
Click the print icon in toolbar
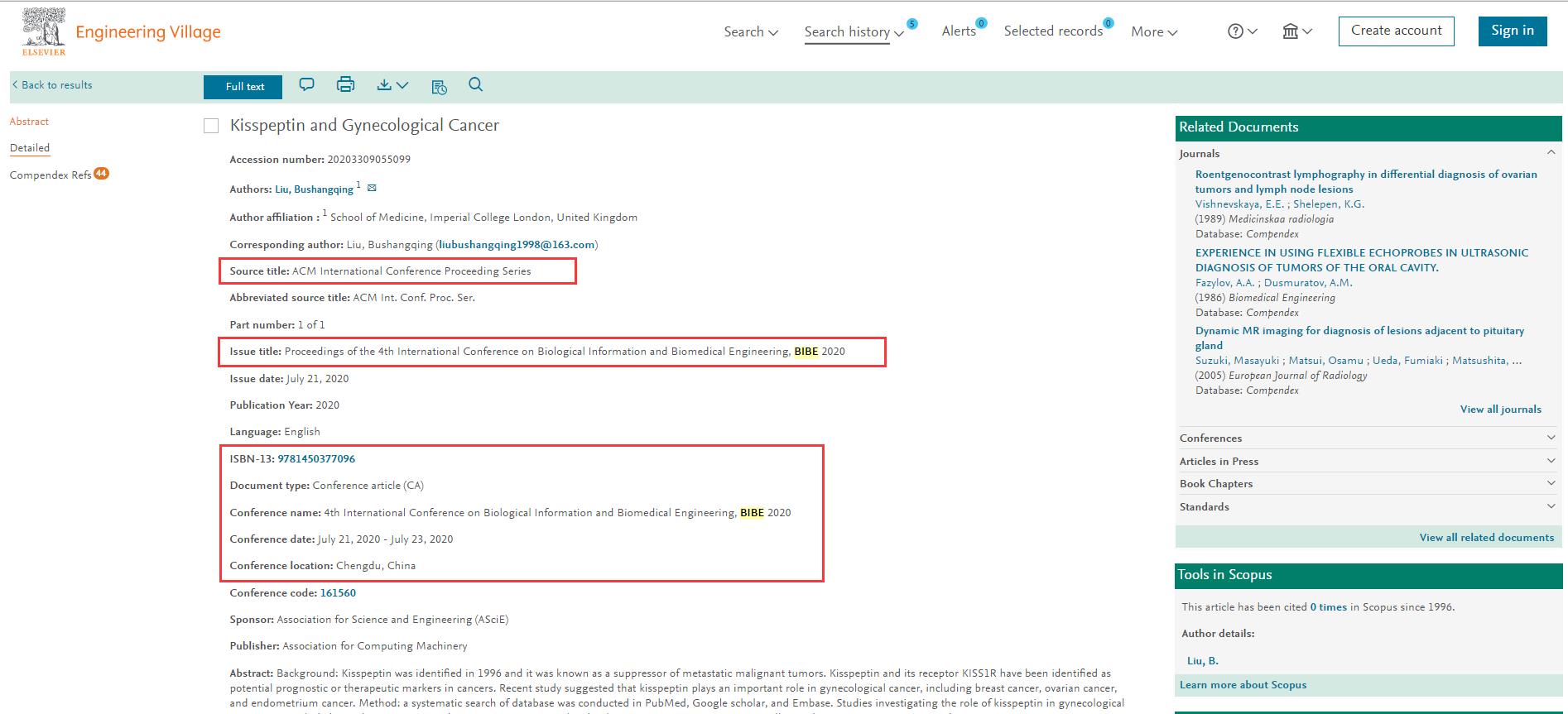[345, 84]
